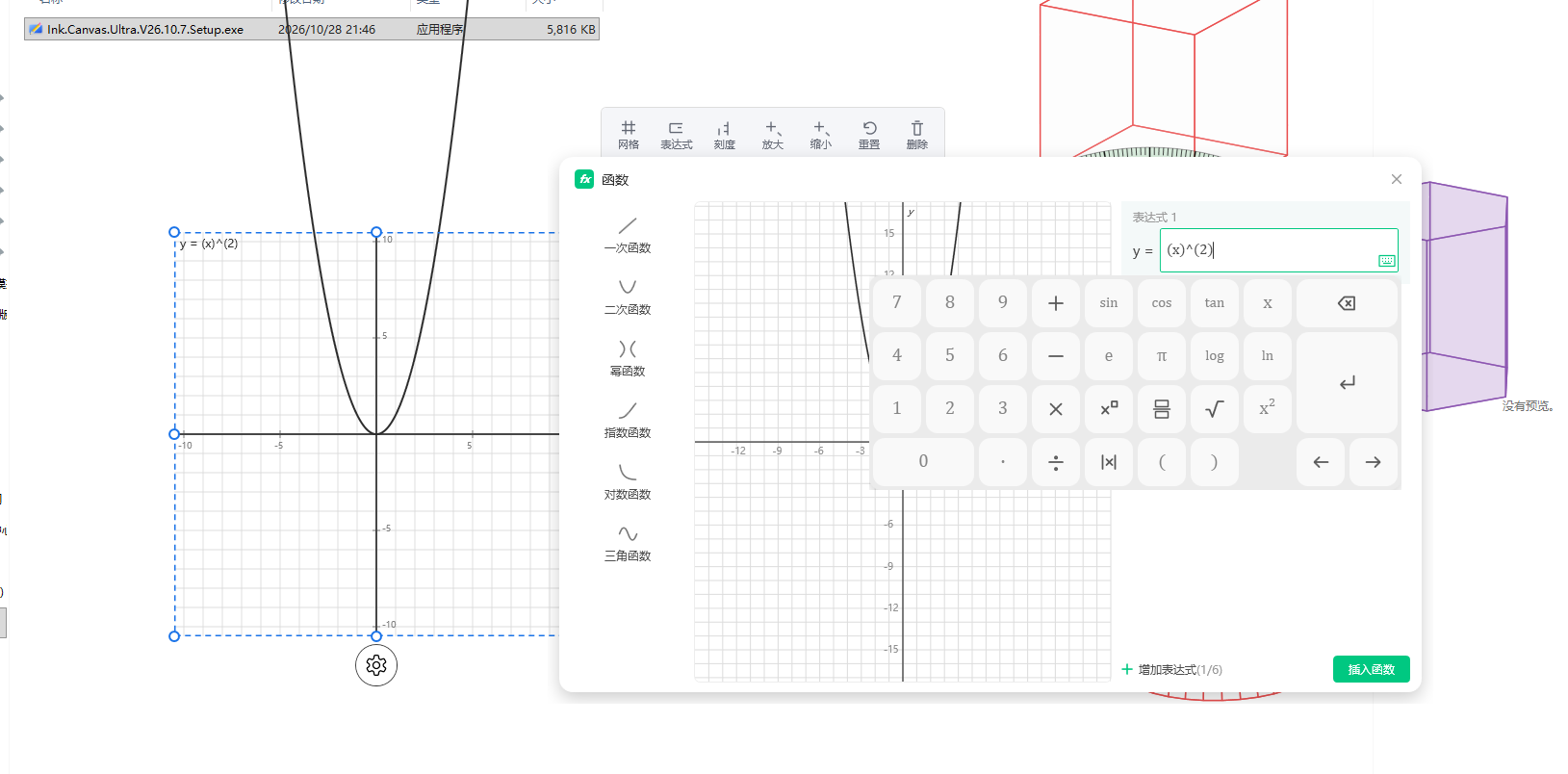Click the square root key
The image size is (1568, 774).
pyautogui.click(x=1215, y=409)
